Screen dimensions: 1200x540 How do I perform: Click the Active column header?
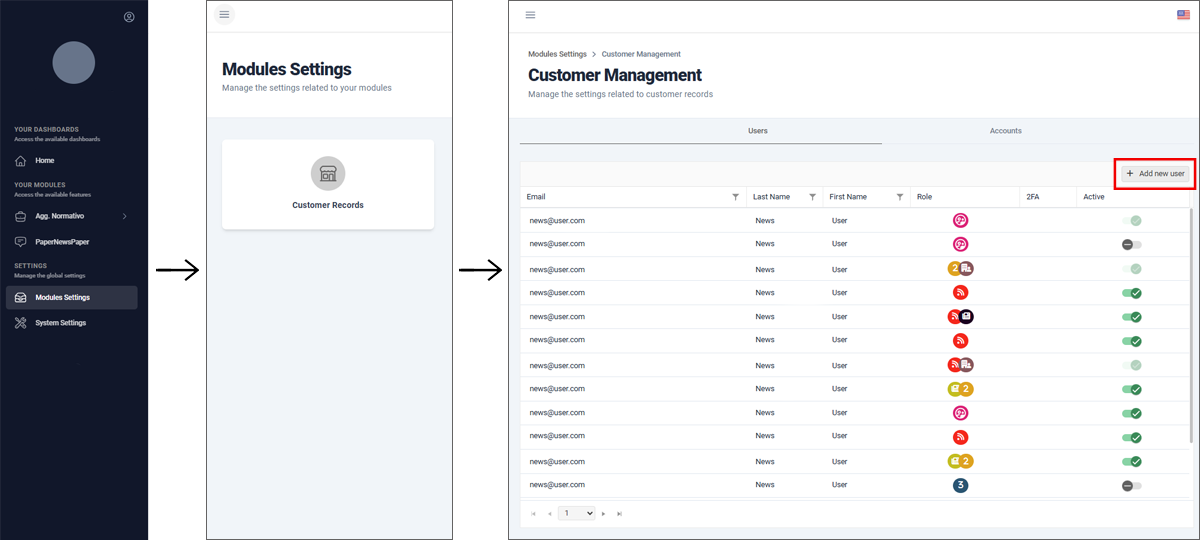1094,197
